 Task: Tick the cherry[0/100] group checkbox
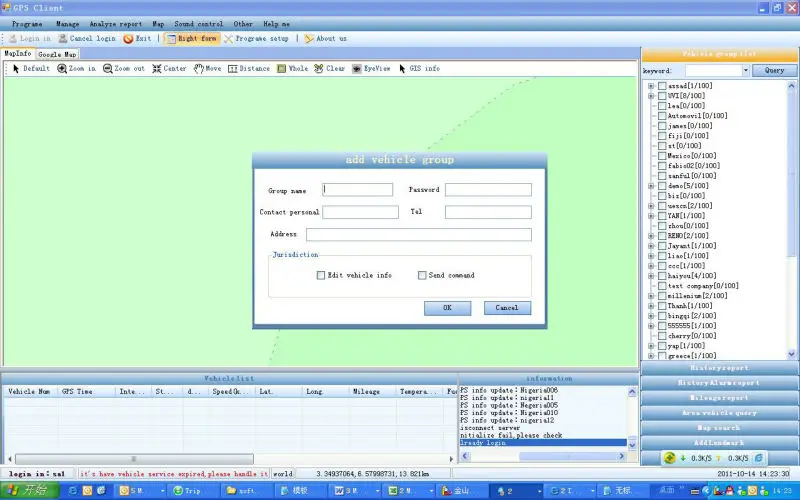[662, 336]
